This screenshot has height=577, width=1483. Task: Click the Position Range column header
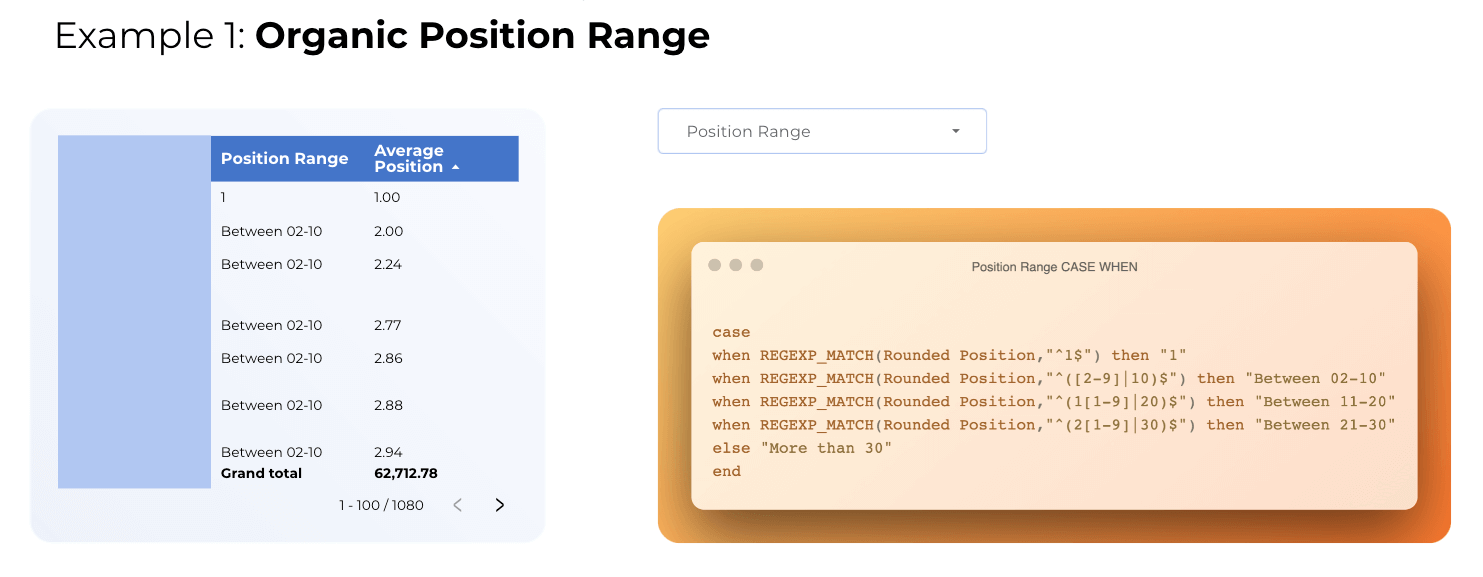tap(285, 158)
